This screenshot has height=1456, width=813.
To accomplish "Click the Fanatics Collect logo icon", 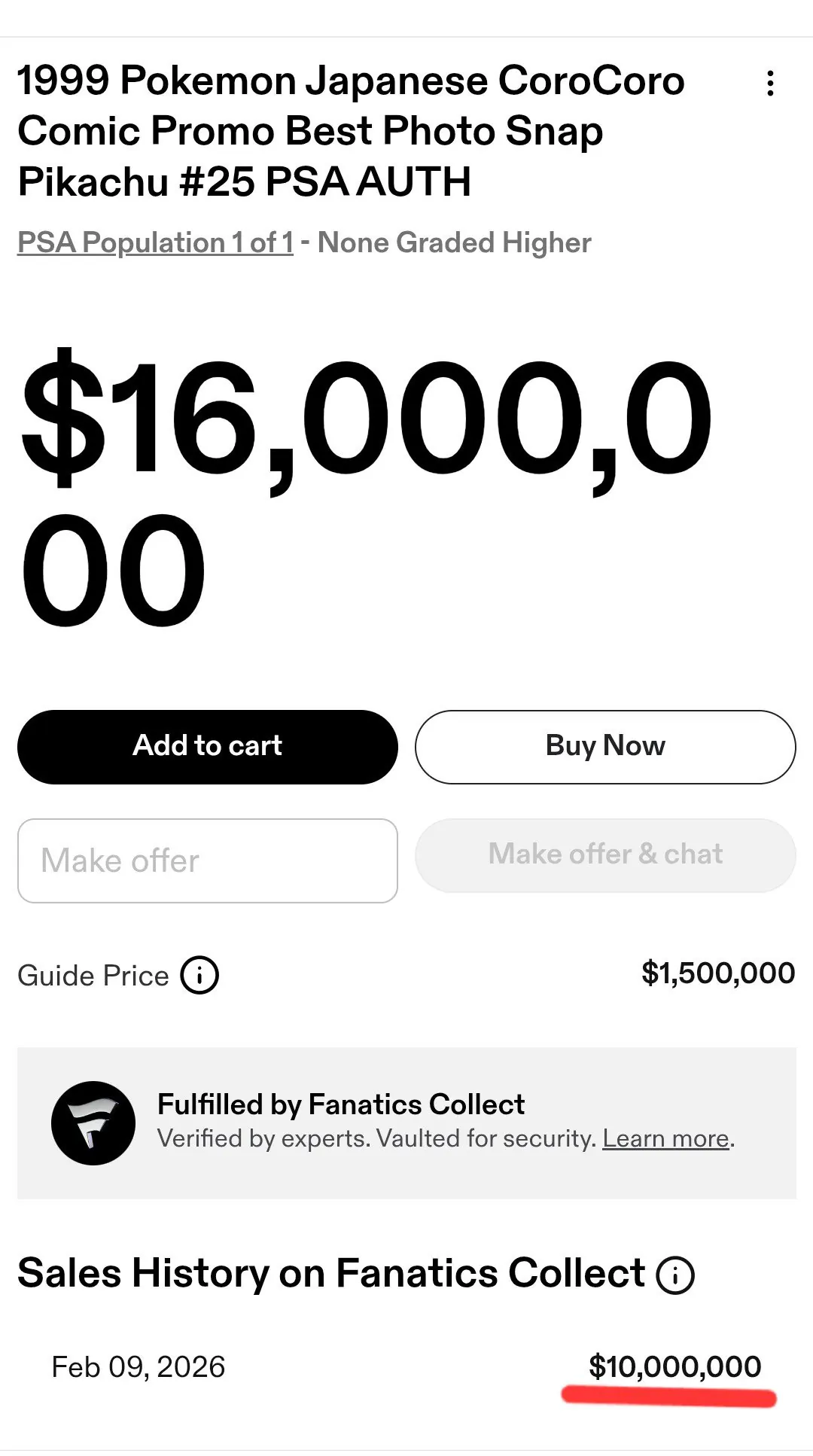I will tap(93, 1123).
